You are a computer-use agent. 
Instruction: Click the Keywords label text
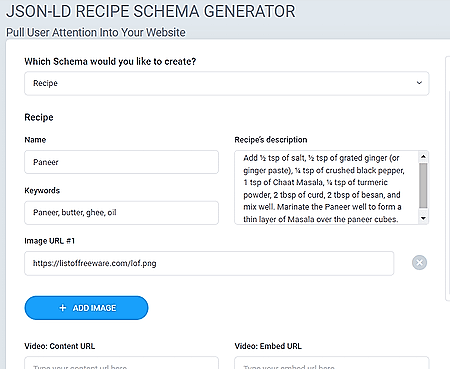click(x=42, y=190)
